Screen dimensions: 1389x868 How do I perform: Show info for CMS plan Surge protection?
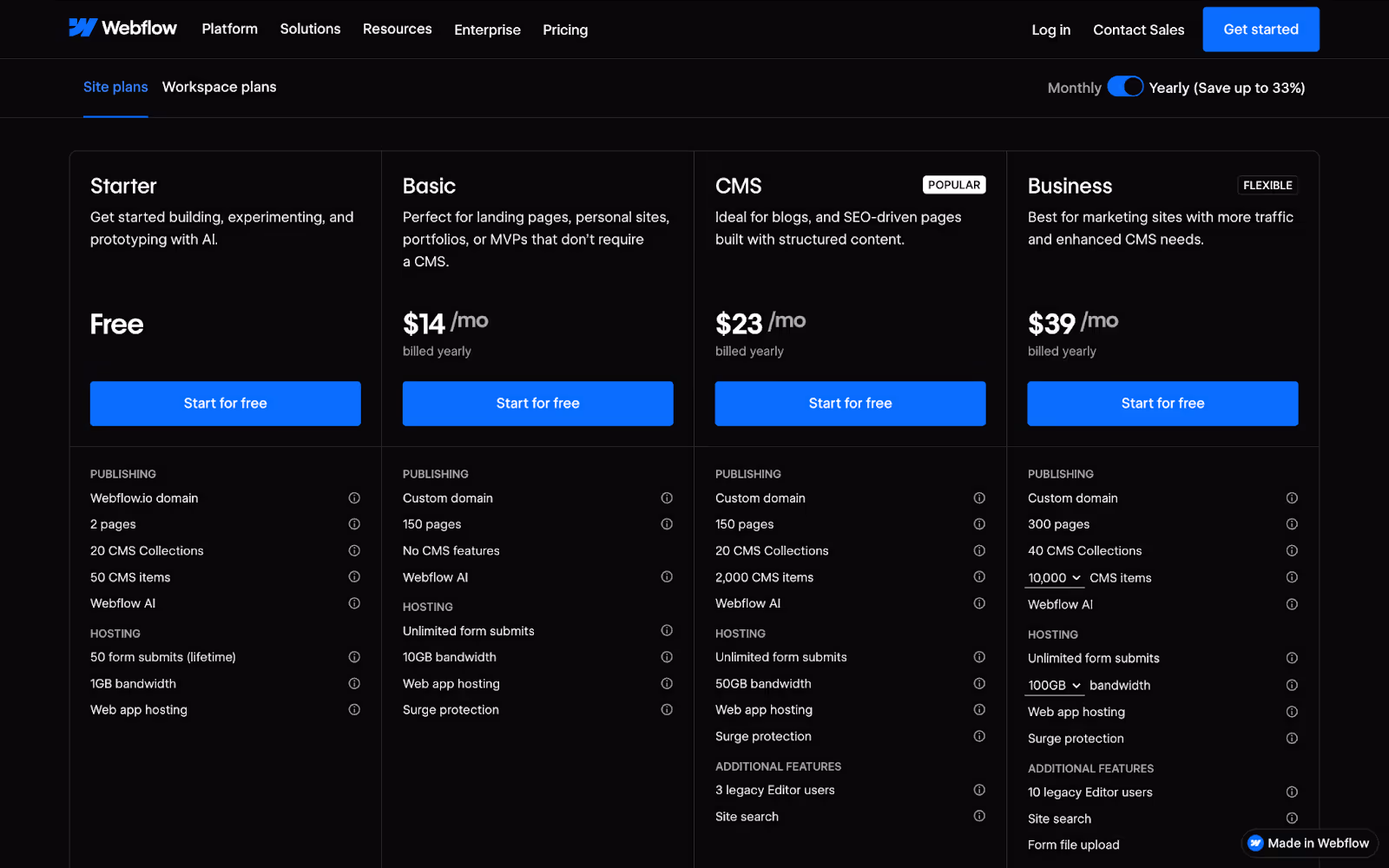click(x=979, y=736)
